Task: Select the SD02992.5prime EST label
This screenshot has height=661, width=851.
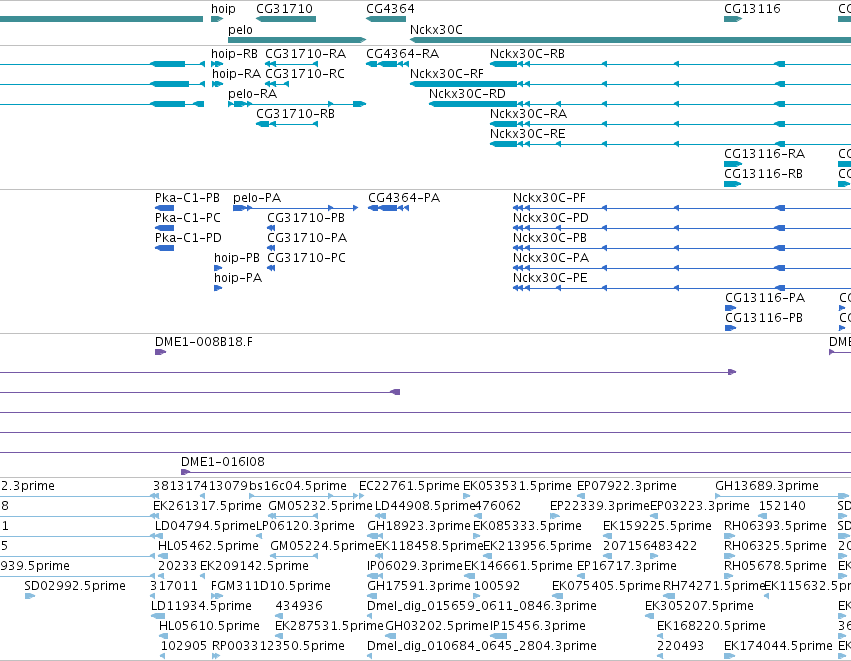Action: point(75,586)
